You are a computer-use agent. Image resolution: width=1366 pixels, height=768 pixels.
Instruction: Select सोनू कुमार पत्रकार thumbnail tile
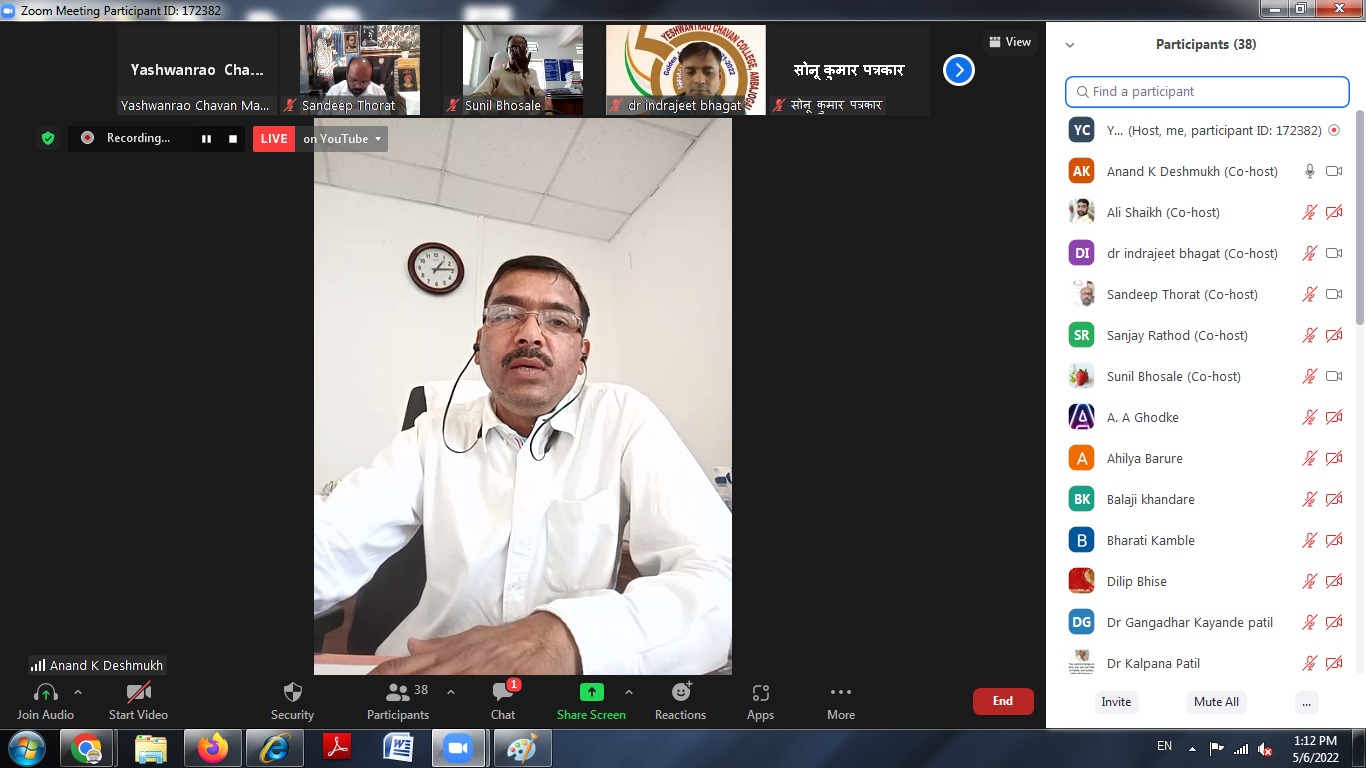click(849, 70)
